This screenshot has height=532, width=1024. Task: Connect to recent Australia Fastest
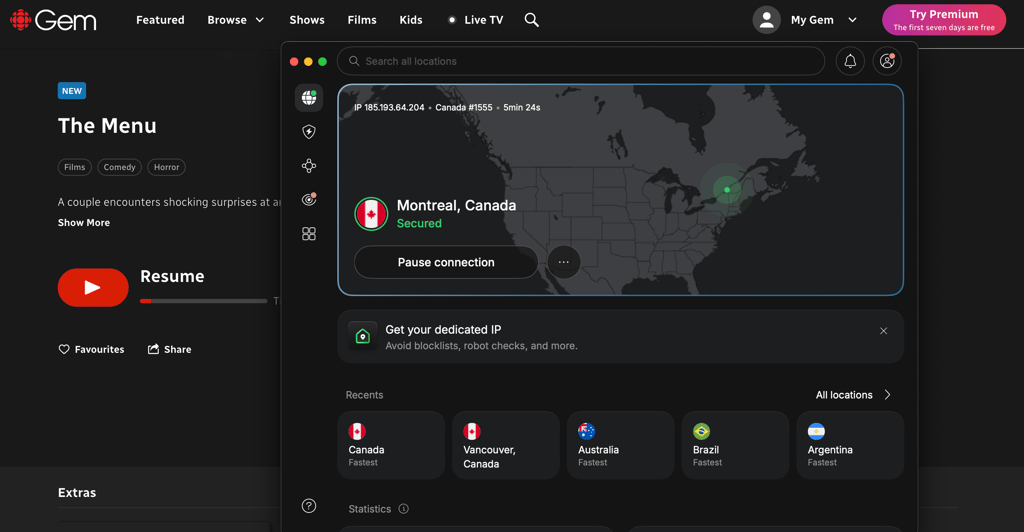click(620, 446)
